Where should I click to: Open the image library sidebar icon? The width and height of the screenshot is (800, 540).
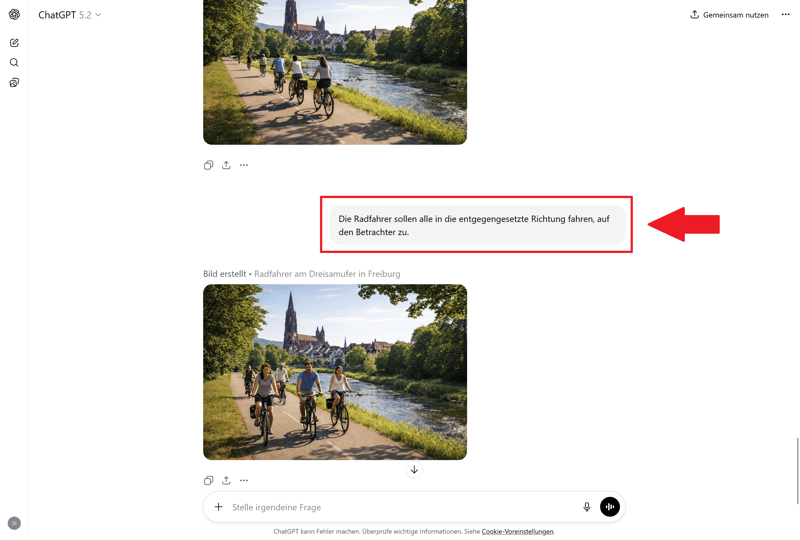[x=14, y=83]
